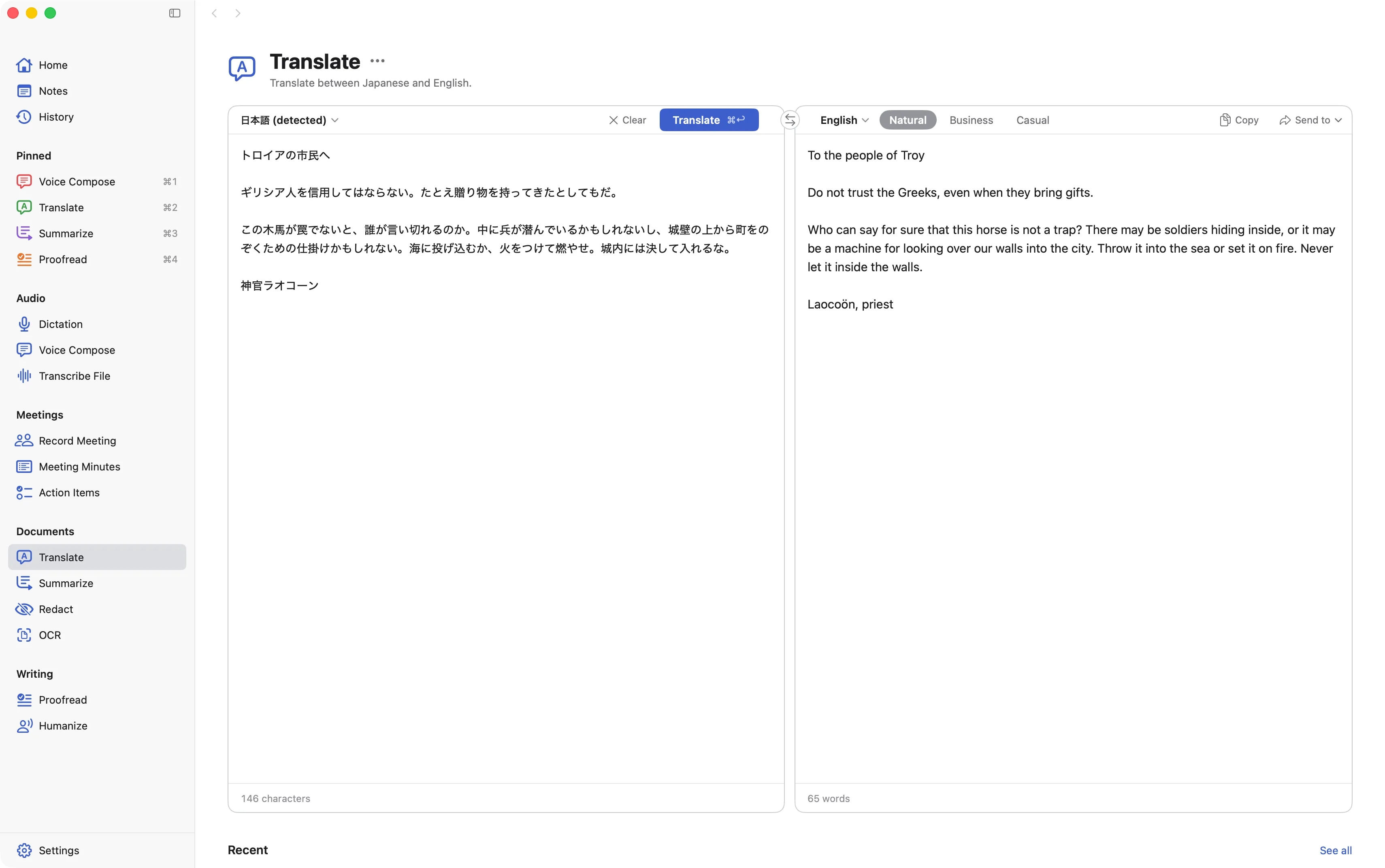Expand the Send to menu
The height and width of the screenshot is (868, 1385).
1310,120
